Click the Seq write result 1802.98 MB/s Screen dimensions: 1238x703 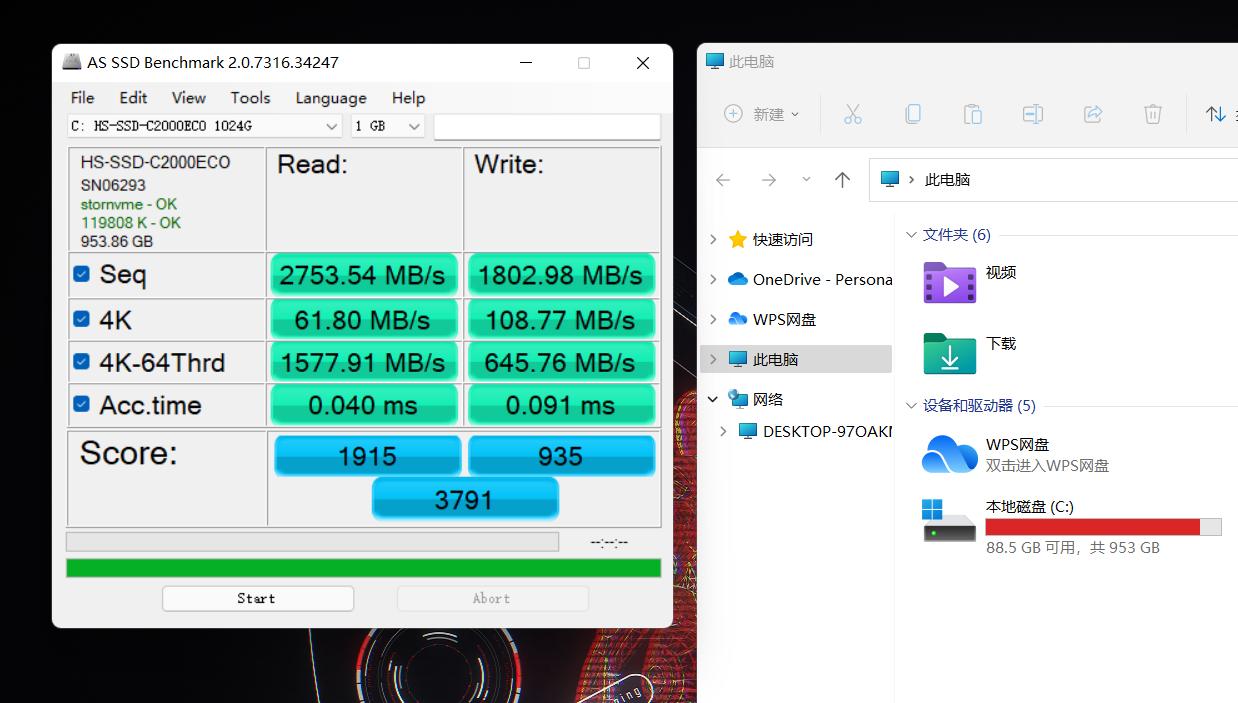click(x=560, y=275)
